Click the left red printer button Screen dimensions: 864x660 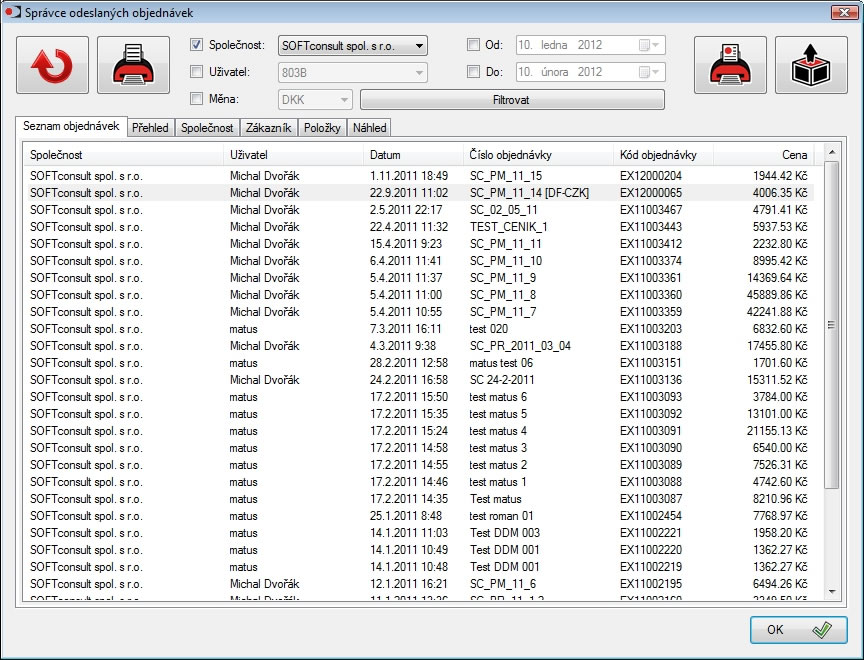click(133, 65)
